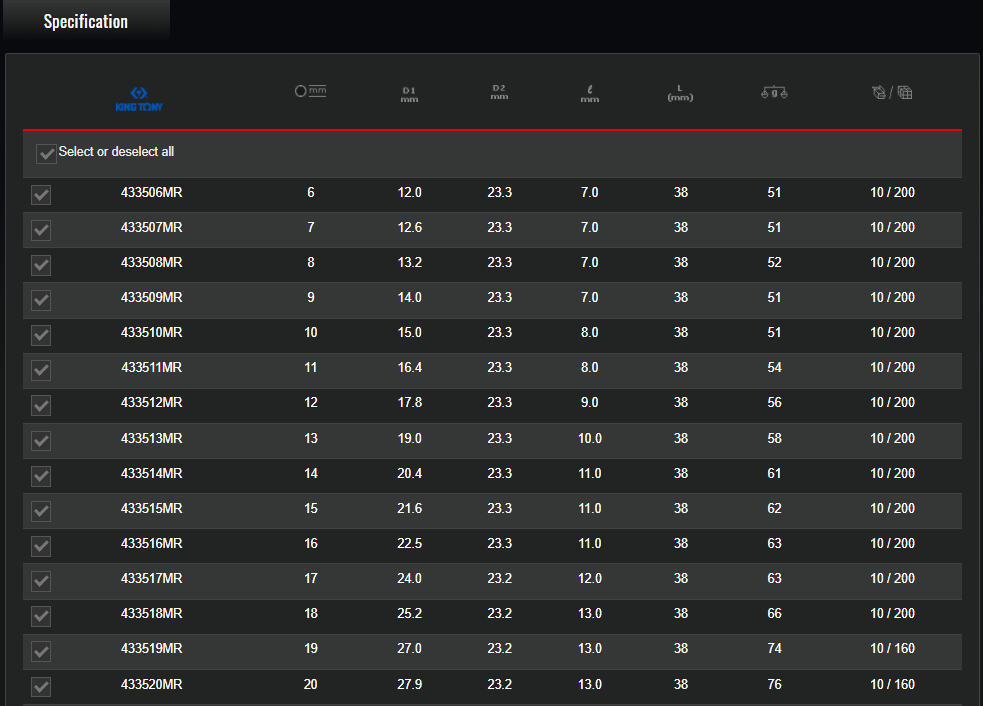Click D2 value 23.2 in 433517MR row
983x706 pixels.
(500, 579)
